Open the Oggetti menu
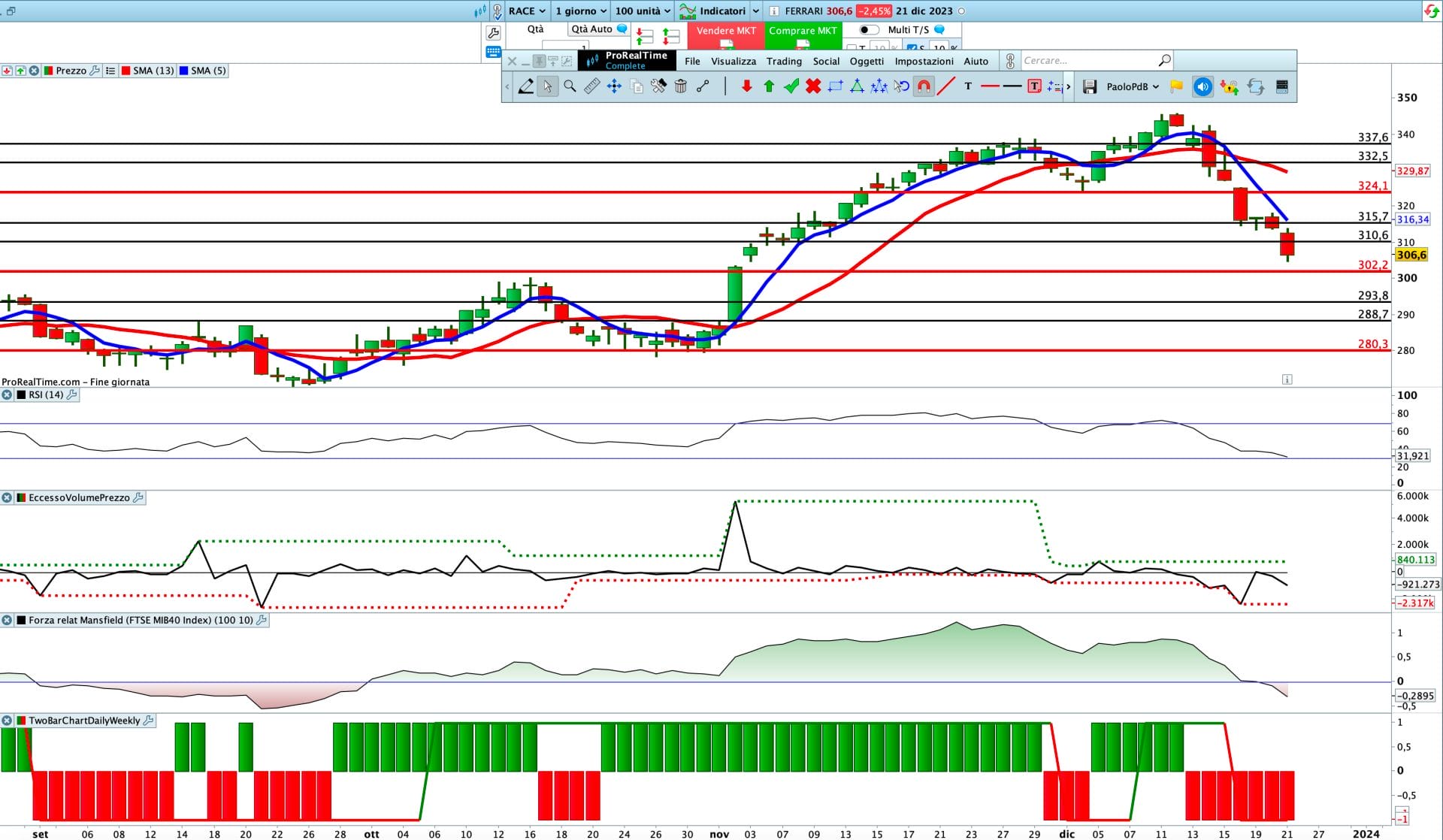Image resolution: width=1443 pixels, height=840 pixels. pyautogui.click(x=866, y=61)
